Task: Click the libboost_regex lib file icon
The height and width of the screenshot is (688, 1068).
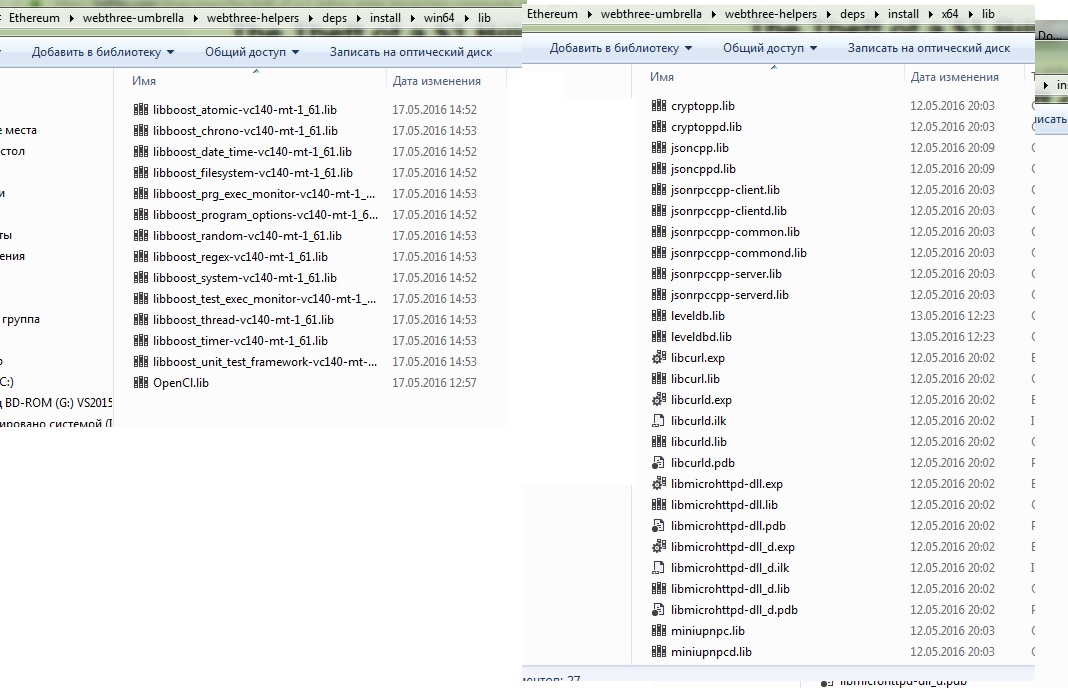Action: pyautogui.click(x=141, y=256)
